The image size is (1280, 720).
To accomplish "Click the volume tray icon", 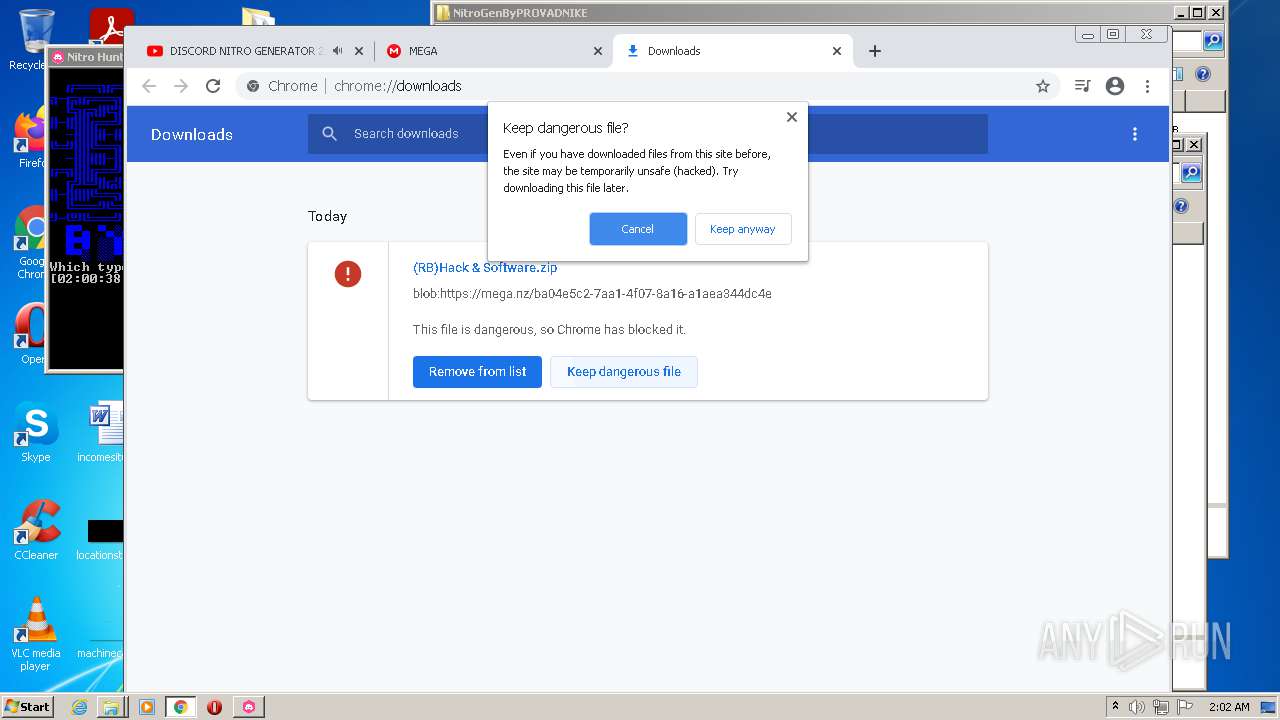I will (1137, 707).
